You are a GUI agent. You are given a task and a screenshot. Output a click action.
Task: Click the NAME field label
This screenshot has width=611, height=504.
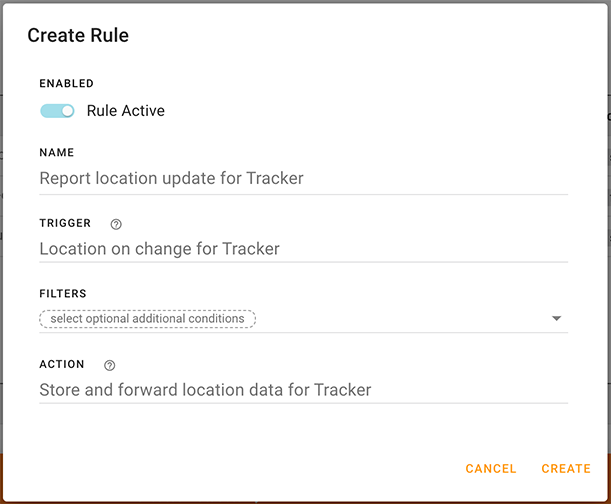(57, 153)
